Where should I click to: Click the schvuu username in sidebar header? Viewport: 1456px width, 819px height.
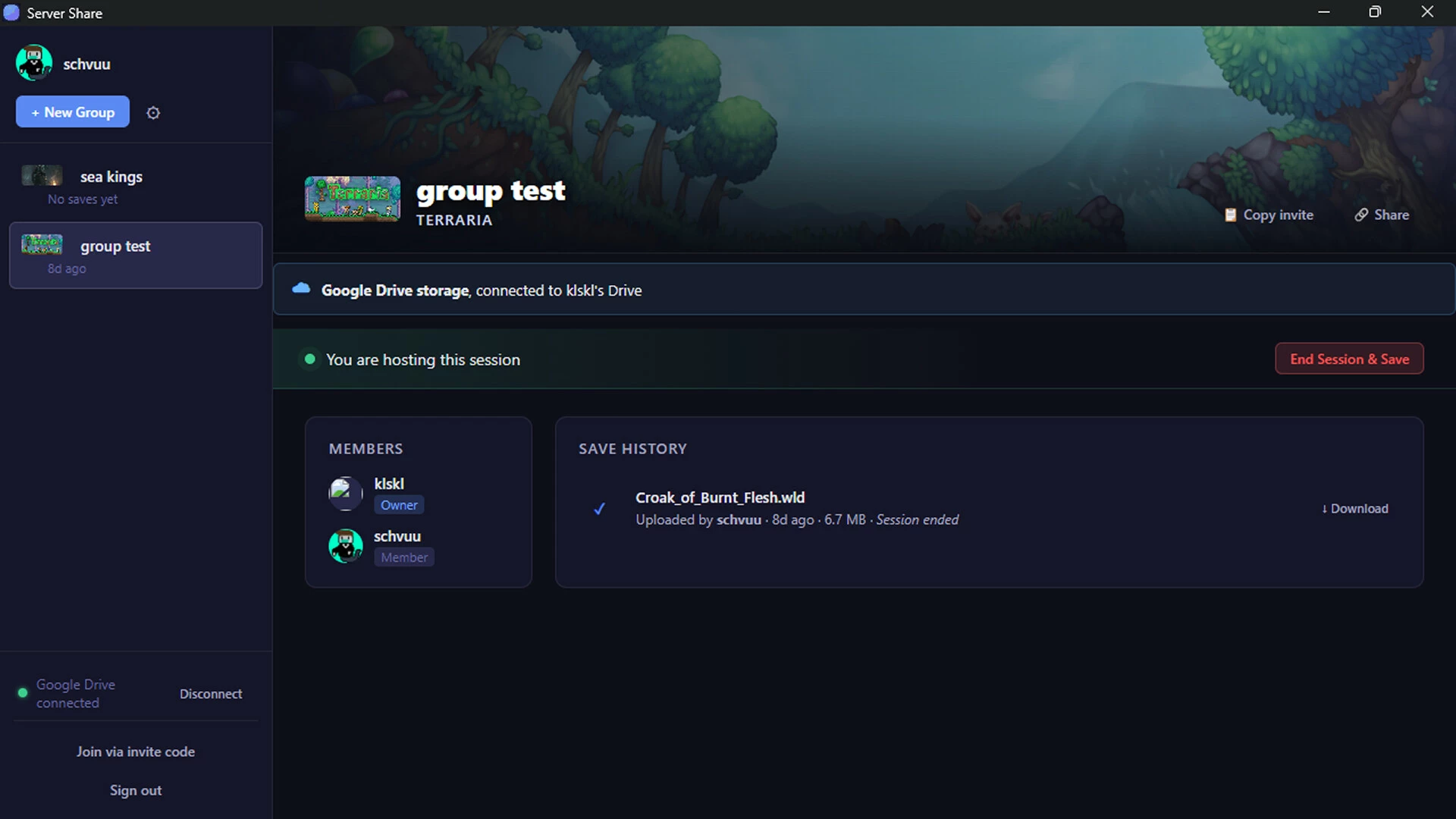[86, 64]
